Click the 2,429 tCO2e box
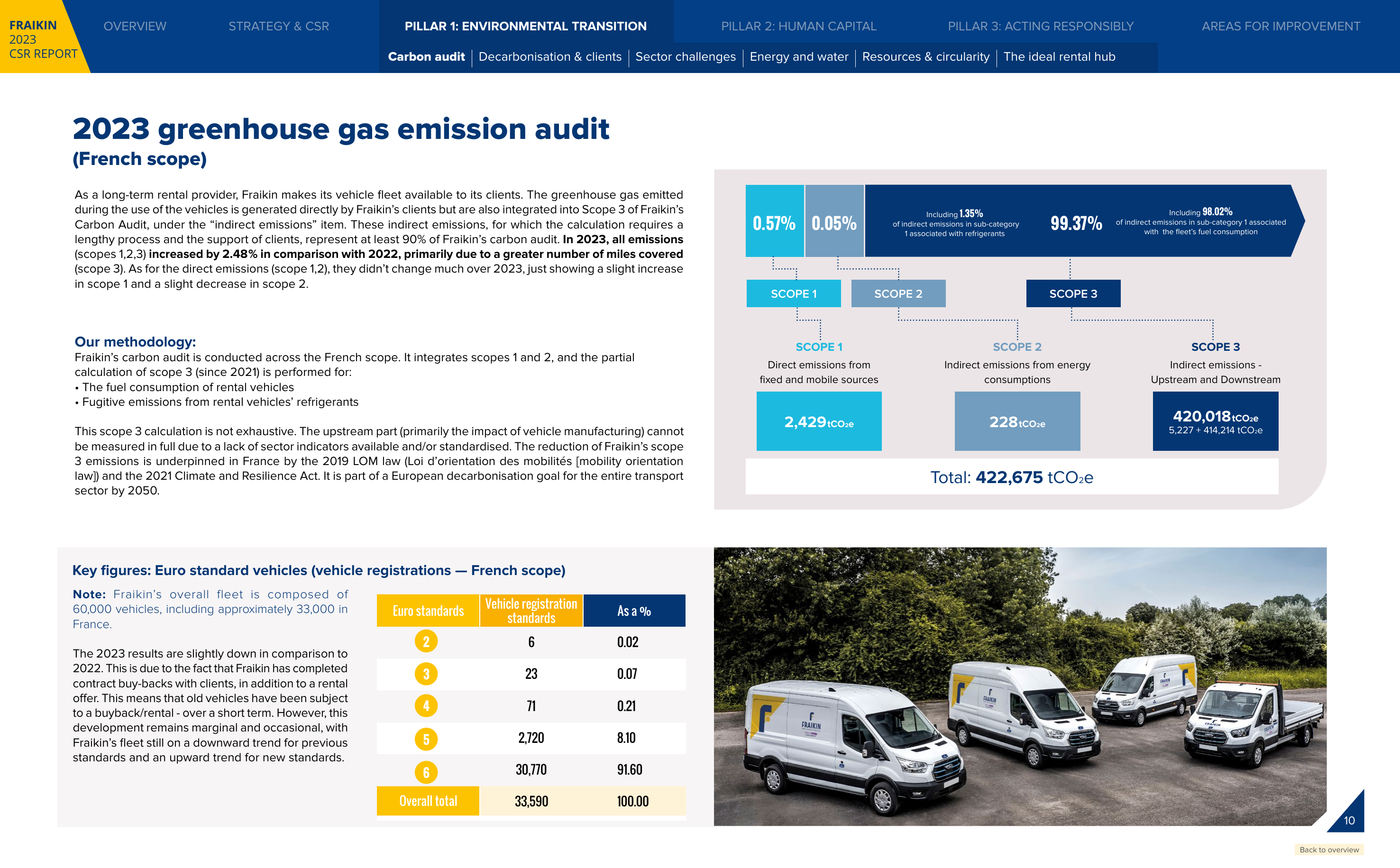 (x=819, y=421)
